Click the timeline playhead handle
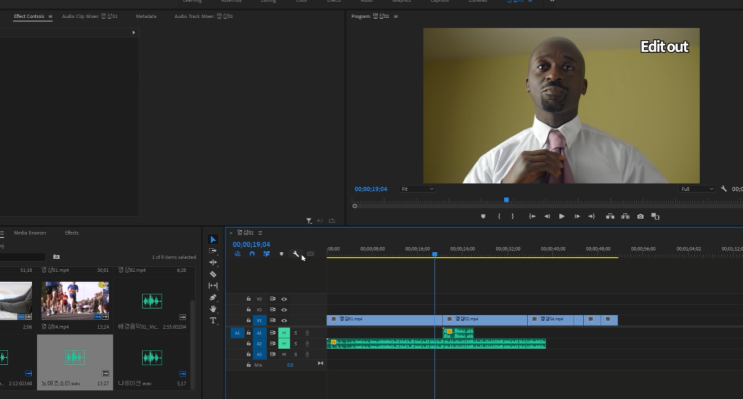Viewport: 743px width, 399px height. (435, 254)
